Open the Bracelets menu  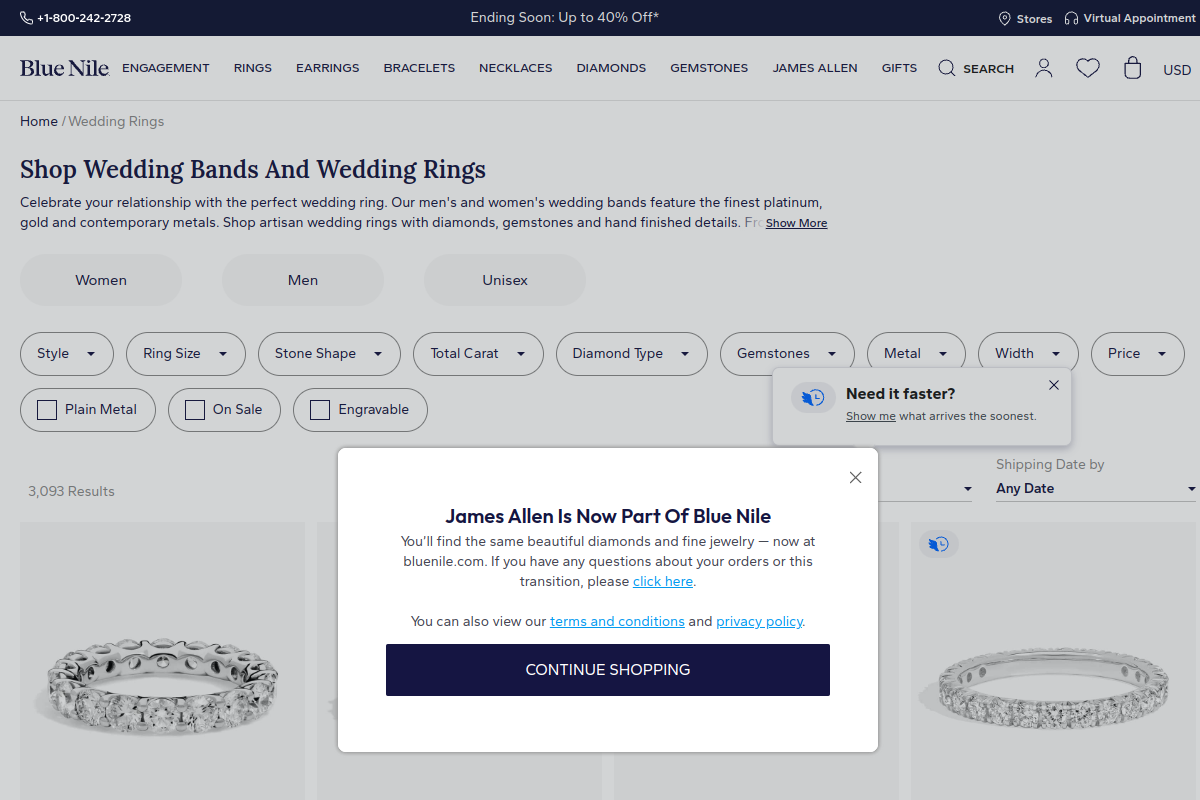pos(419,68)
